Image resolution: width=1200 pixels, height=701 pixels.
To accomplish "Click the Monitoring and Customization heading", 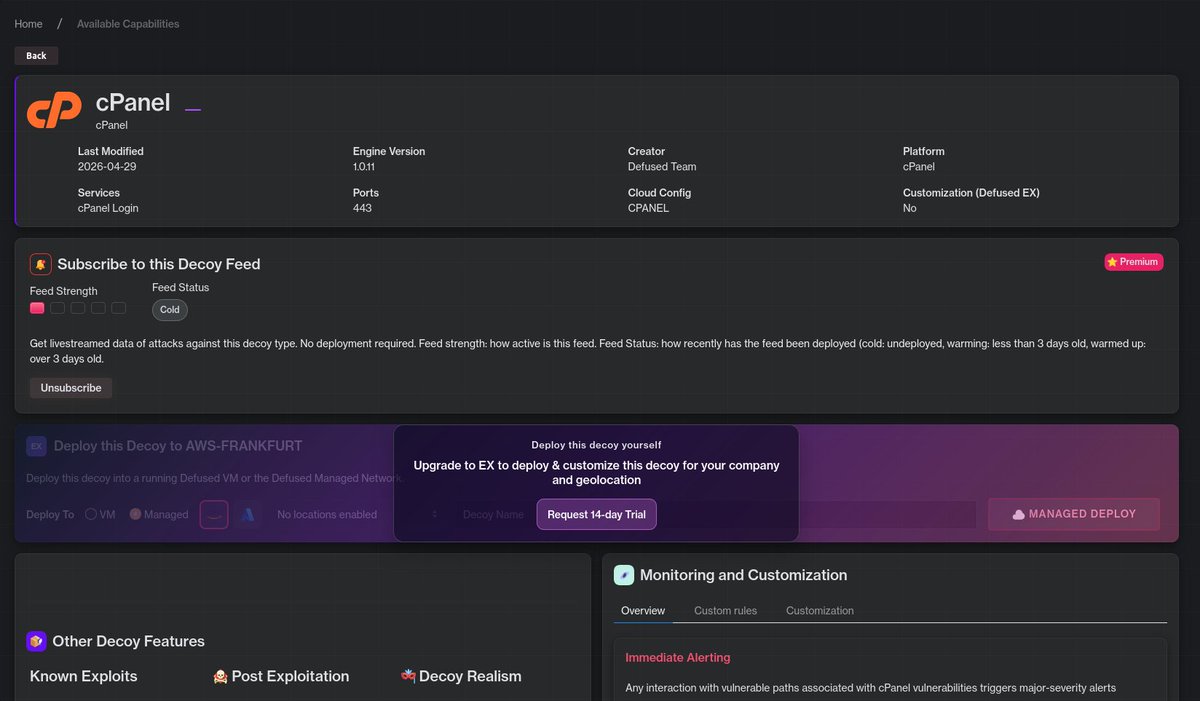I will pos(743,575).
